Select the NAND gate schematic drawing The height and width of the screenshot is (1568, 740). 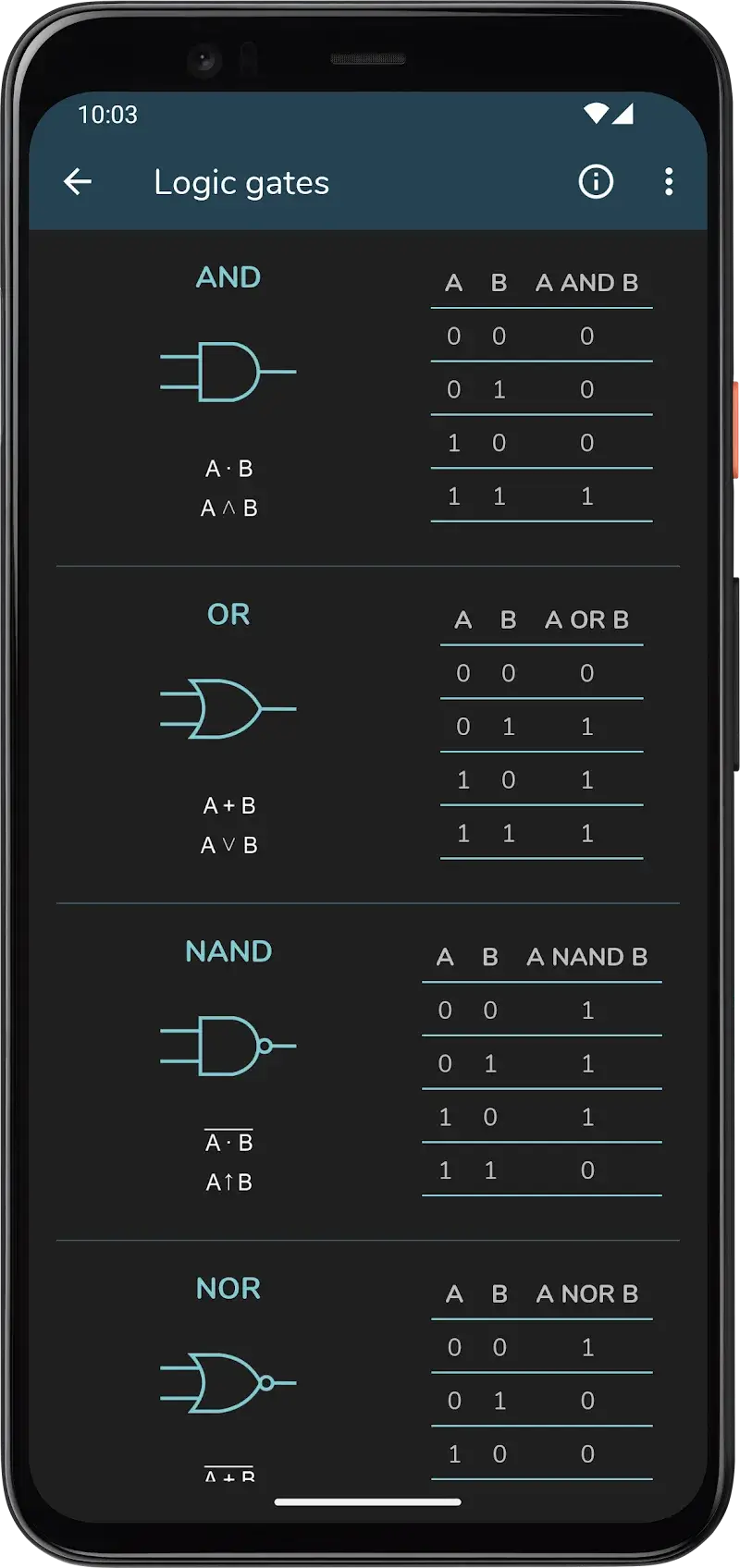(227, 1046)
